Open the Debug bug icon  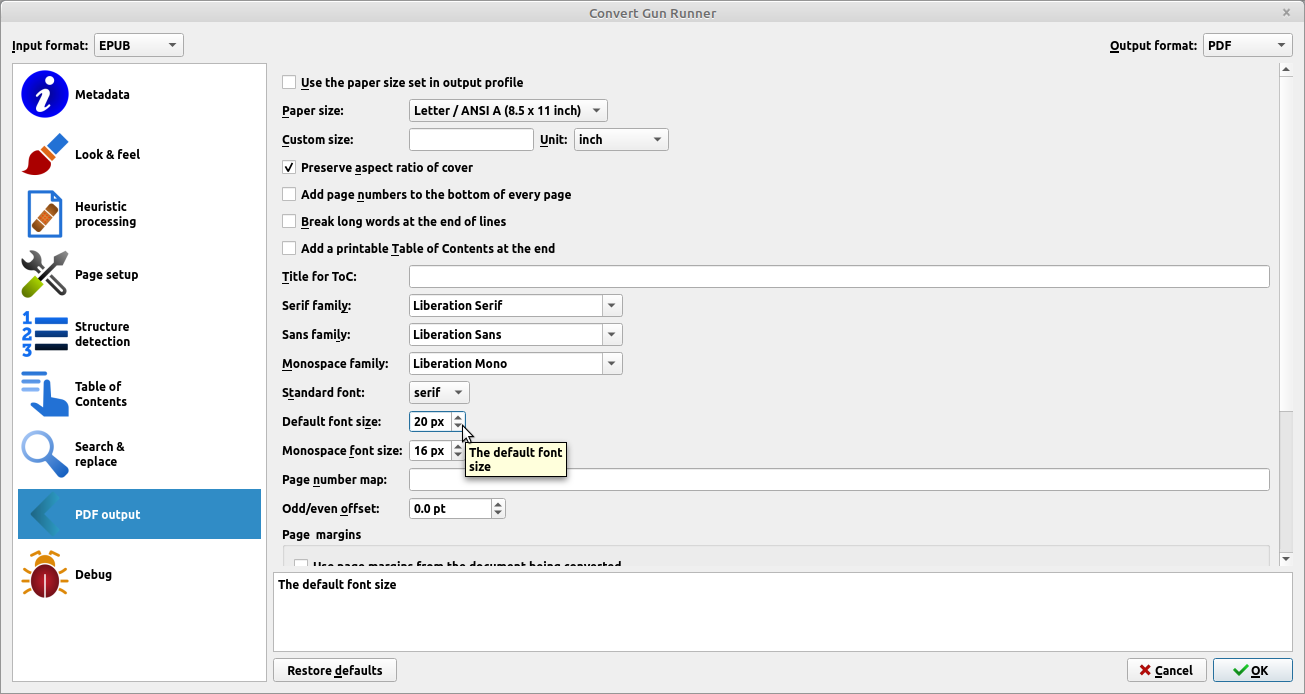point(45,575)
